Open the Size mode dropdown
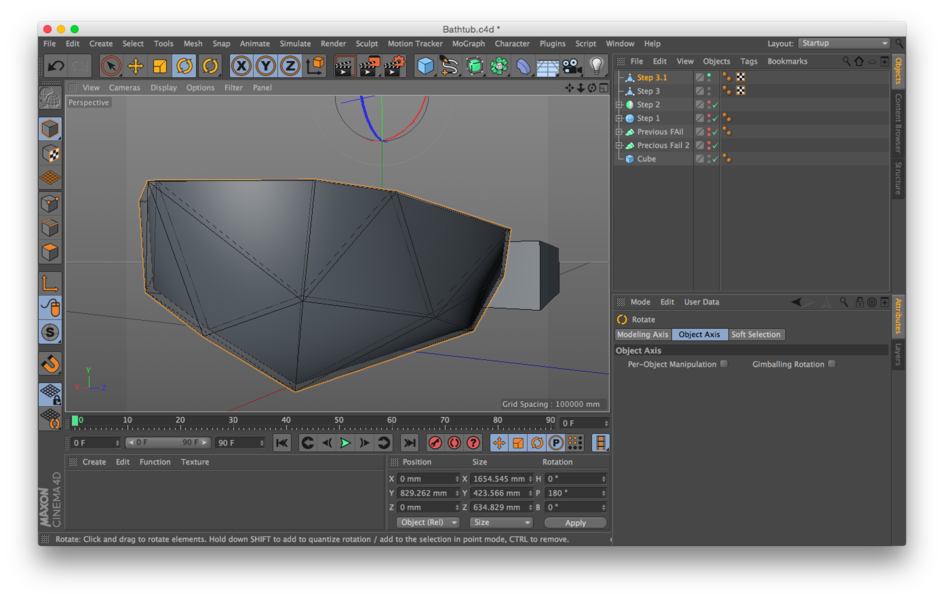 pyautogui.click(x=501, y=522)
